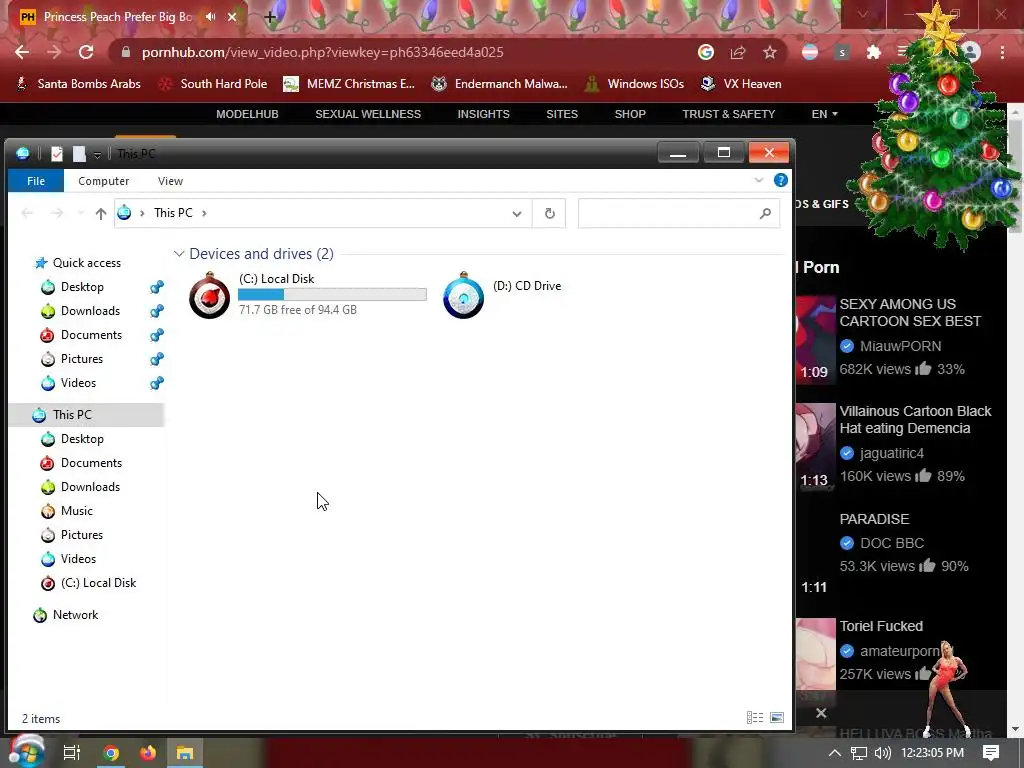Open the Customize Quick Access Toolbar dropdown
The height and width of the screenshot is (768, 1024).
click(97, 155)
